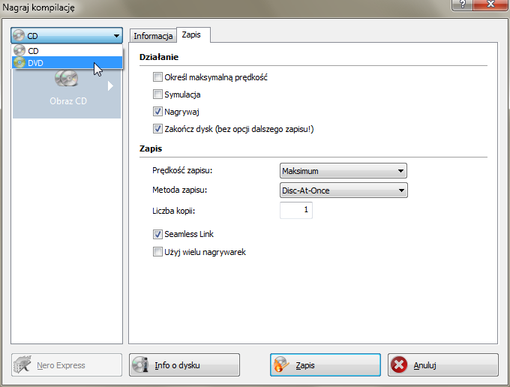This screenshot has height=387, width=510.
Task: Open Info o dysku button
Action: click(184, 365)
